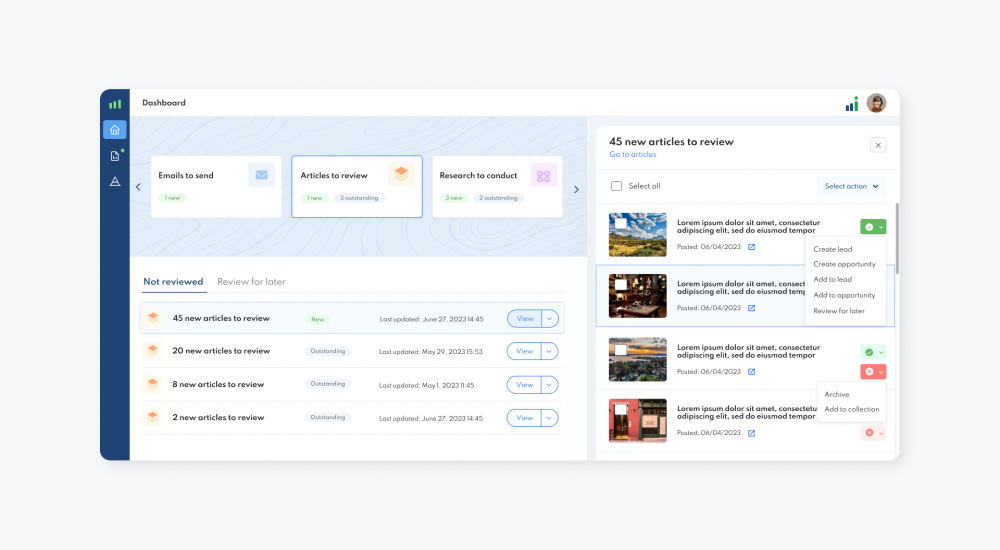Open the documents icon with green dot in sidebar
The image size is (1000, 550).
click(x=115, y=156)
